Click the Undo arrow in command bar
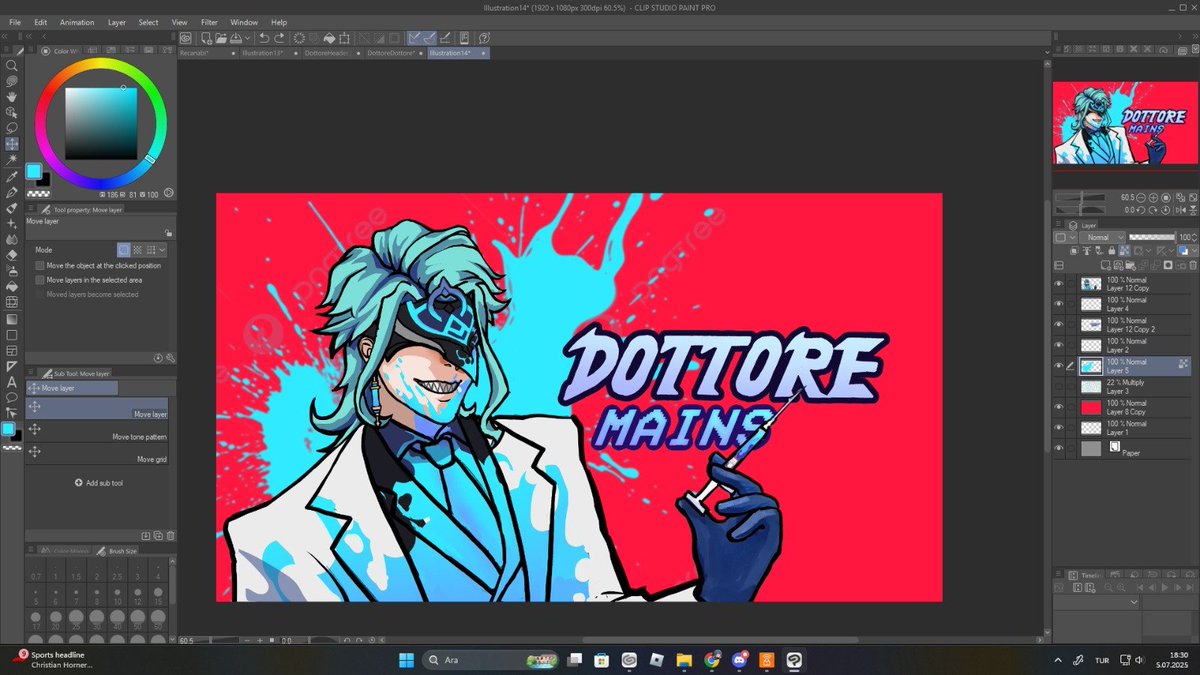The width and height of the screenshot is (1200, 675). (264, 38)
